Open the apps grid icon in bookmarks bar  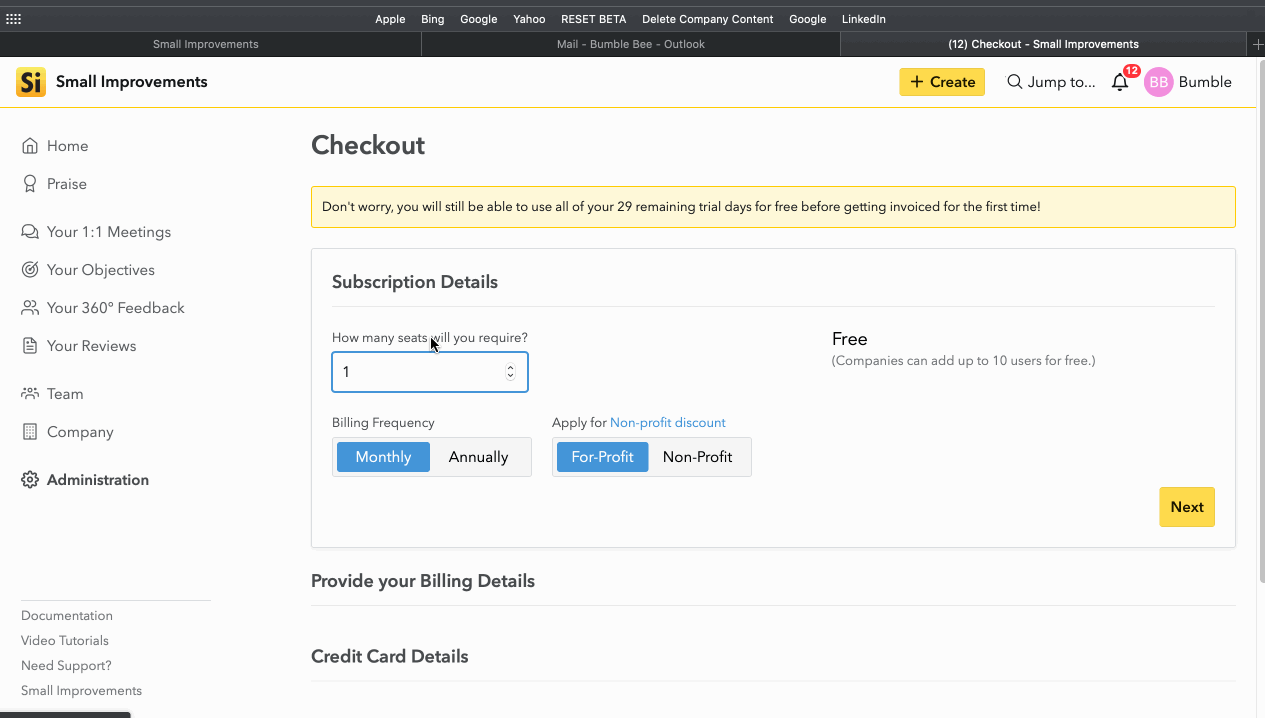pyautogui.click(x=14, y=19)
